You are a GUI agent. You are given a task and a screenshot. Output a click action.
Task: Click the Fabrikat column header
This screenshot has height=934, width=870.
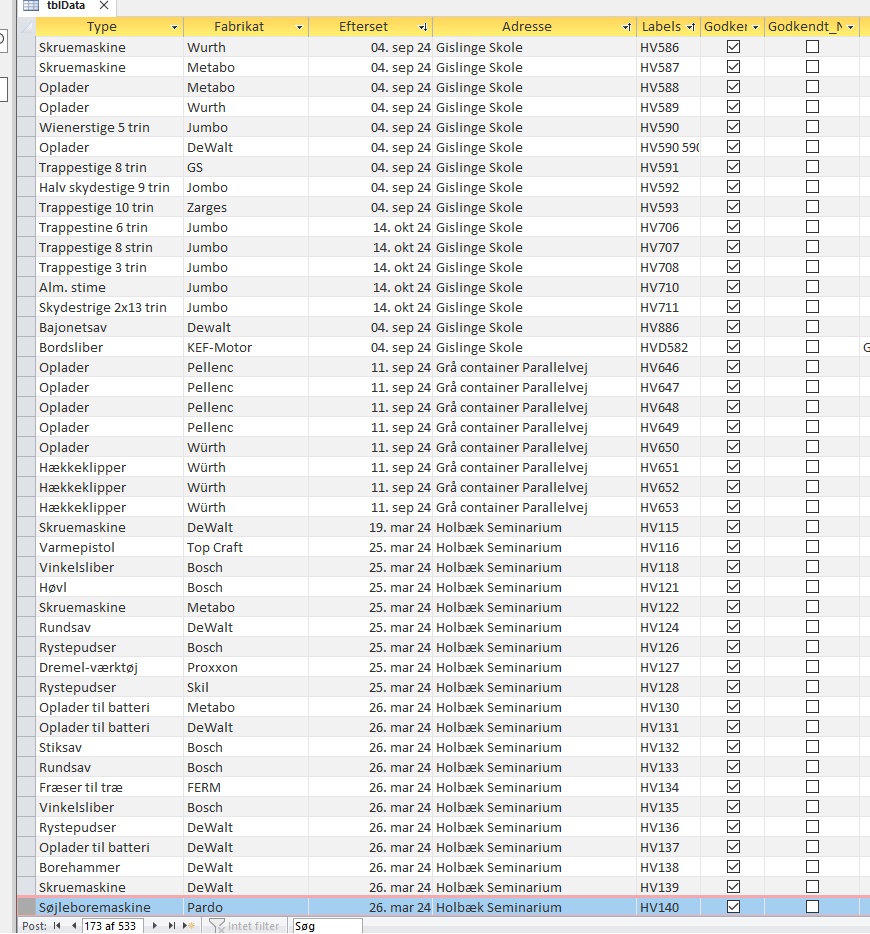(x=239, y=27)
